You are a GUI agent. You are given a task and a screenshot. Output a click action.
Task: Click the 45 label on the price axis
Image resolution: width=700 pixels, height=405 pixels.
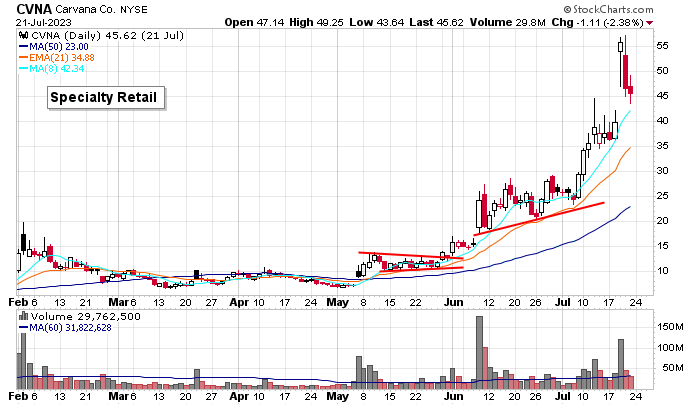tap(662, 96)
